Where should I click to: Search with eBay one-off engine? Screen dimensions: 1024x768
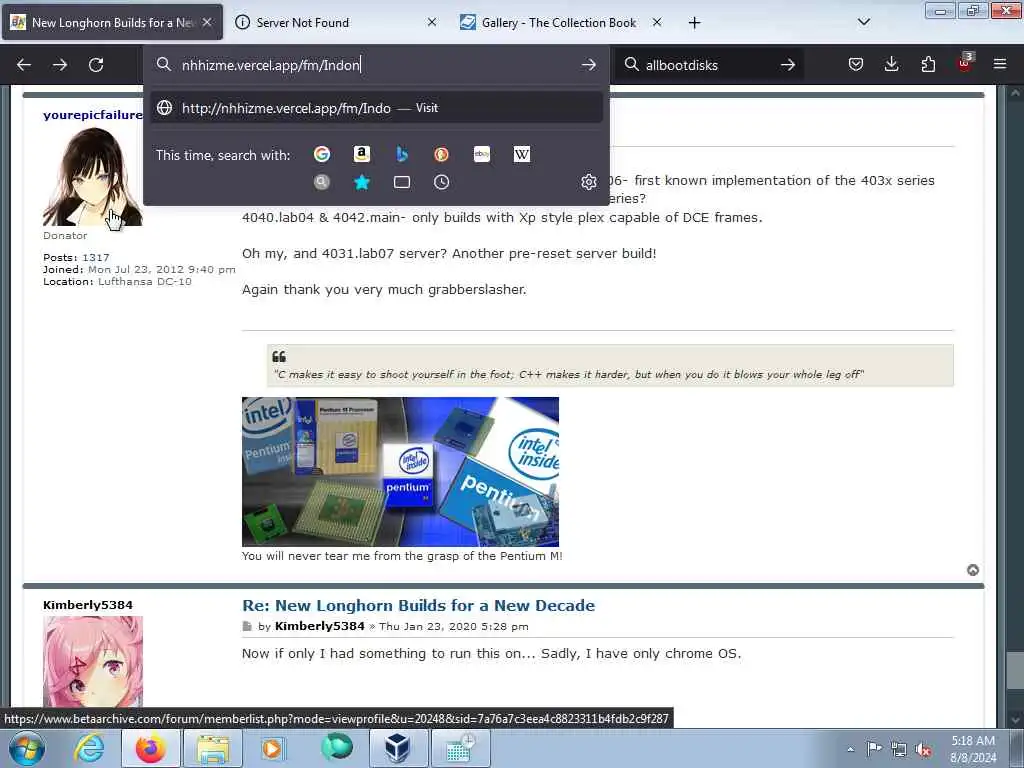[x=482, y=154]
